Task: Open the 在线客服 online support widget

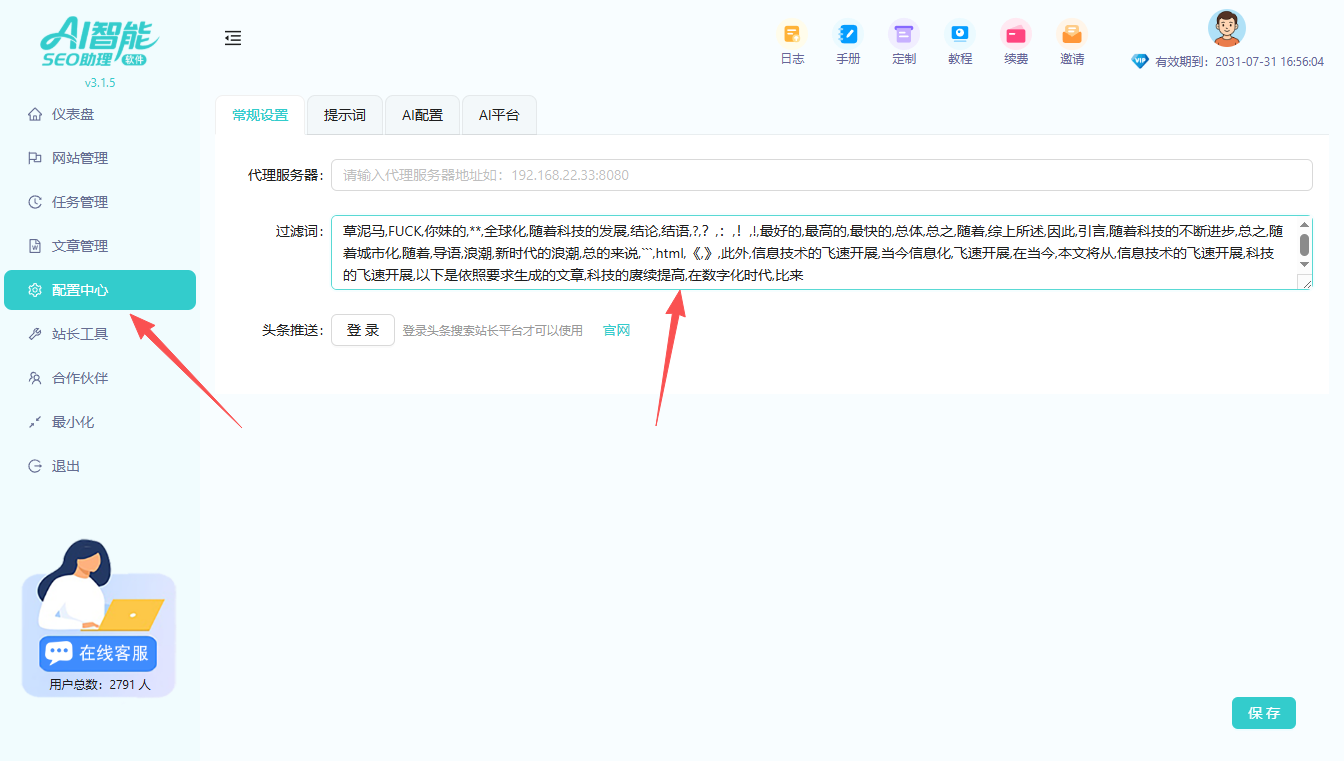Action: coord(98,653)
